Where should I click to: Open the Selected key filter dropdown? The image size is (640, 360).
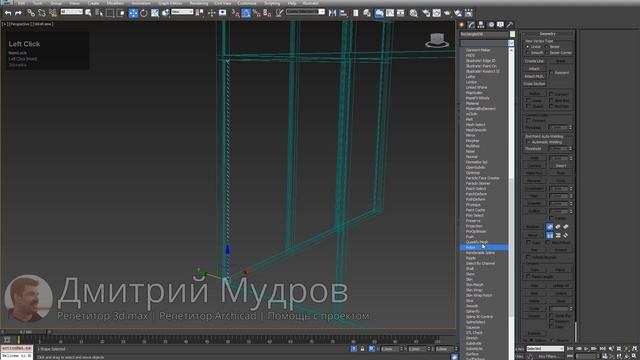(x=545, y=349)
